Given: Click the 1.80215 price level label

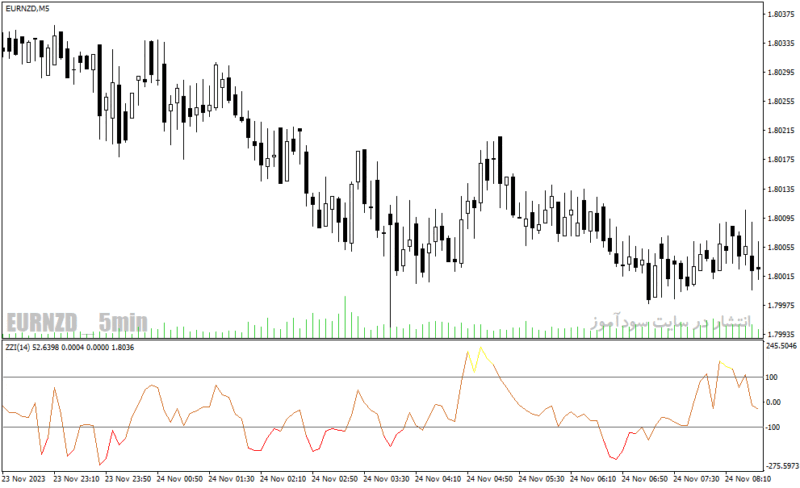Looking at the screenshot, I should pos(781,131).
